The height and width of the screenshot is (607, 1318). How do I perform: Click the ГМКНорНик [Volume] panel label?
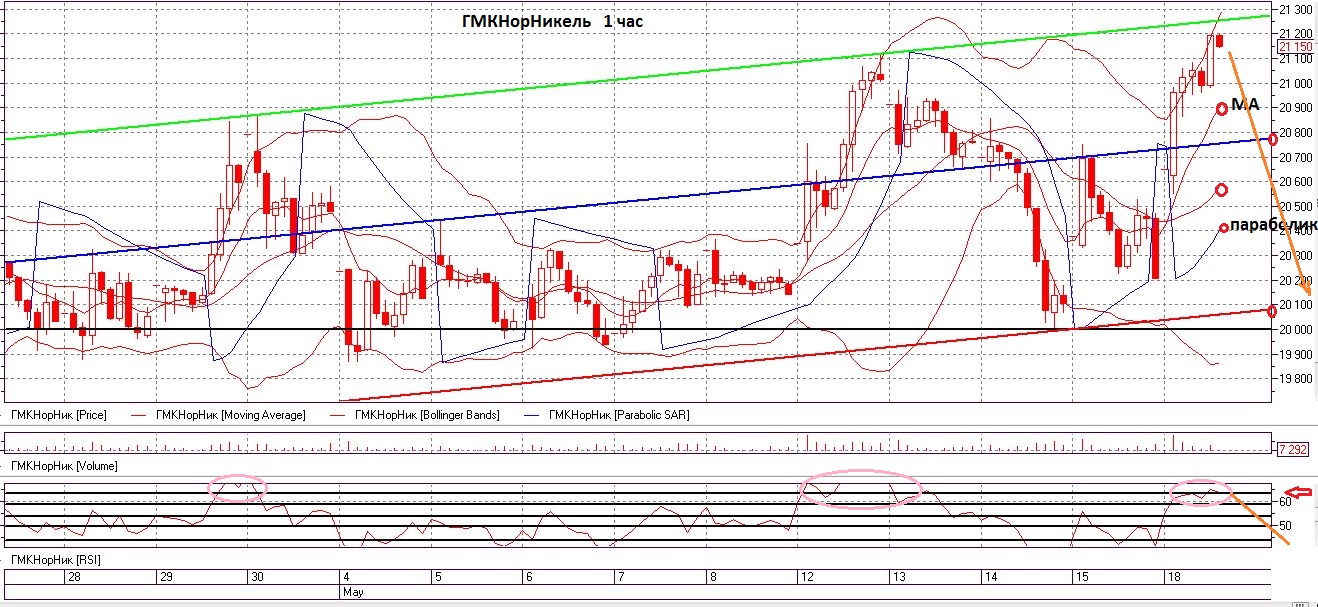(x=63, y=466)
